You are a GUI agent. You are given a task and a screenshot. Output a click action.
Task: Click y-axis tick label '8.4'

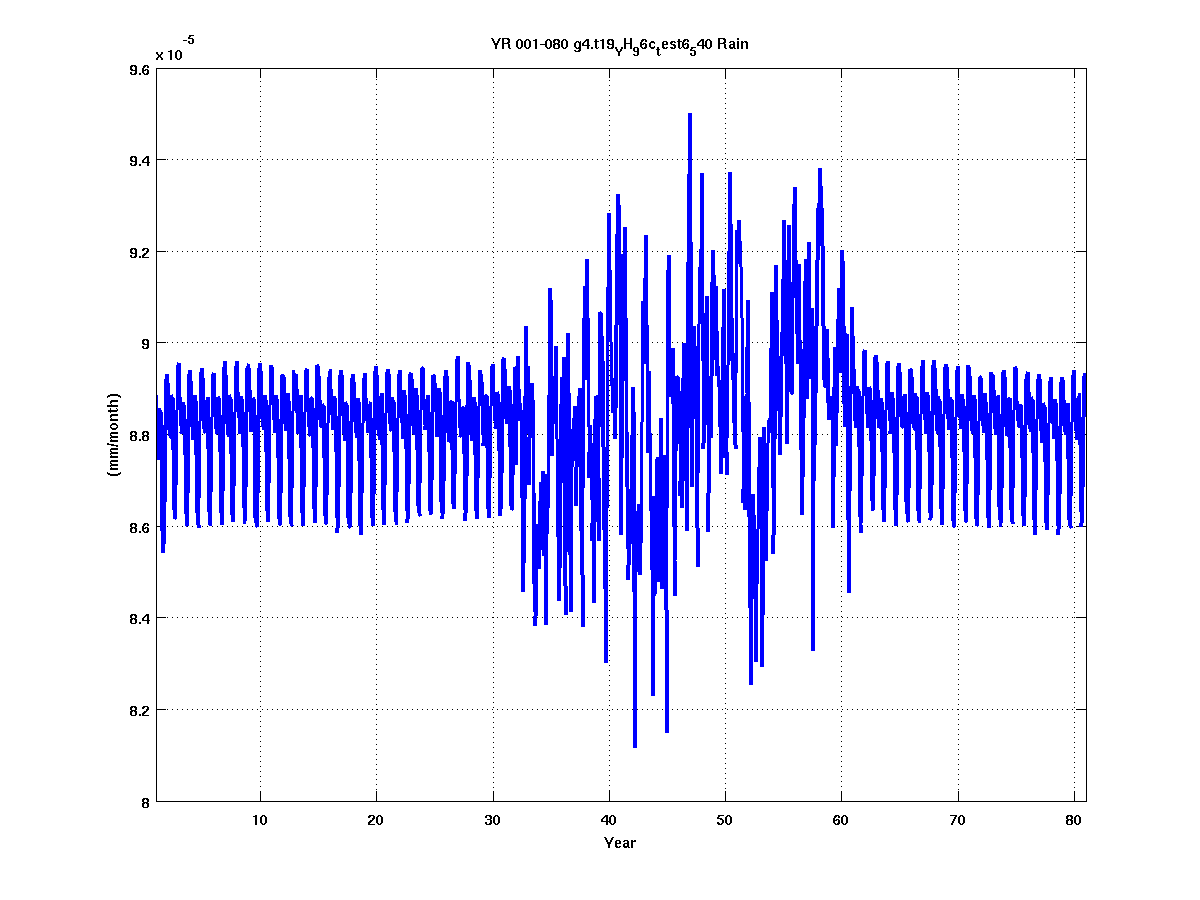click(140, 618)
